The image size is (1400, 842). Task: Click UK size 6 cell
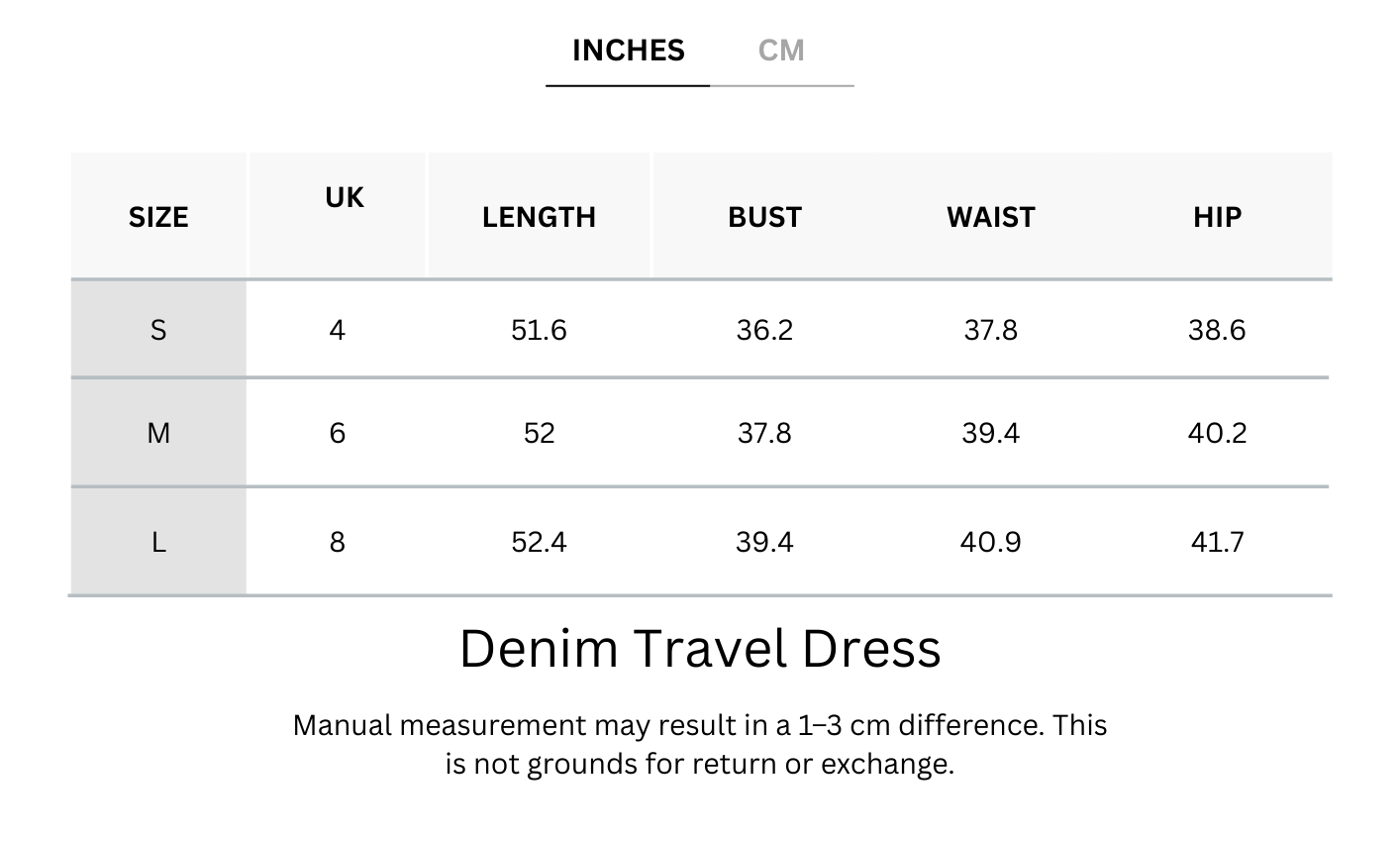tap(338, 433)
